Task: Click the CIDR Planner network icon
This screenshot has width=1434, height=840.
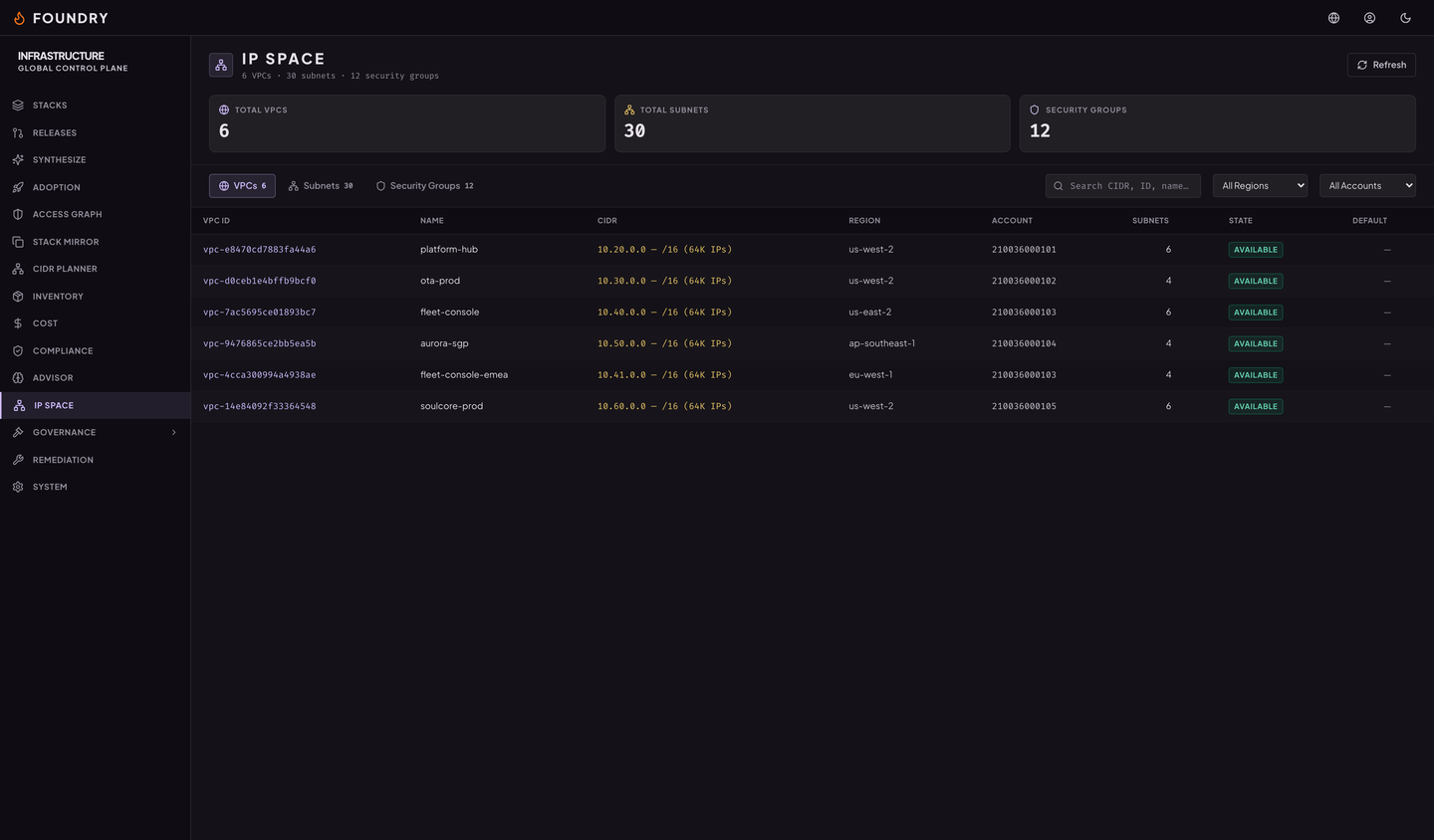Action: point(18,269)
